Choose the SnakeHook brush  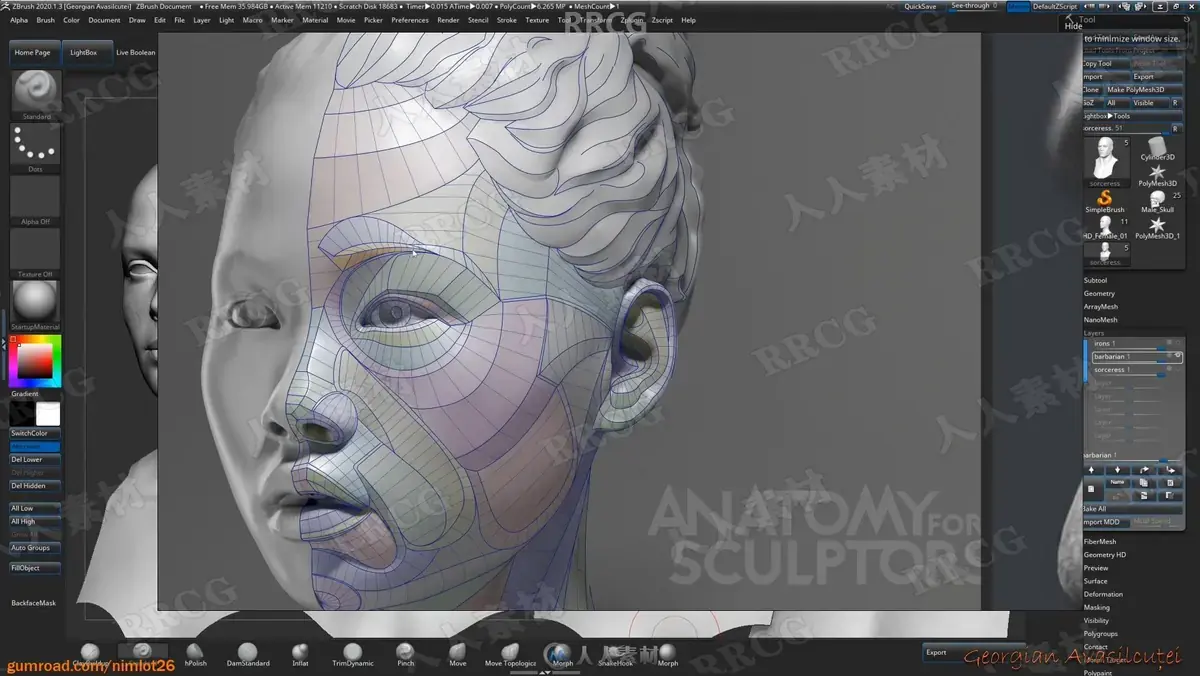[615, 654]
